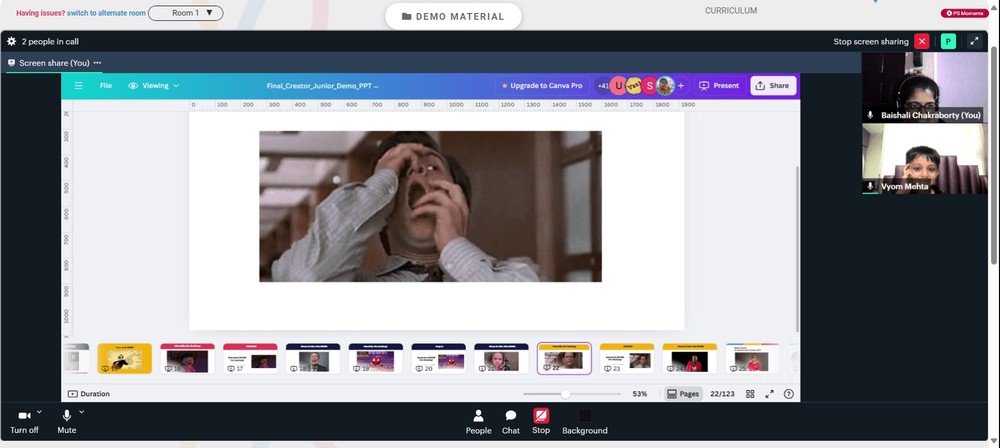Turn off the camera
This screenshot has width=1000, height=448.
pyautogui.click(x=24, y=422)
